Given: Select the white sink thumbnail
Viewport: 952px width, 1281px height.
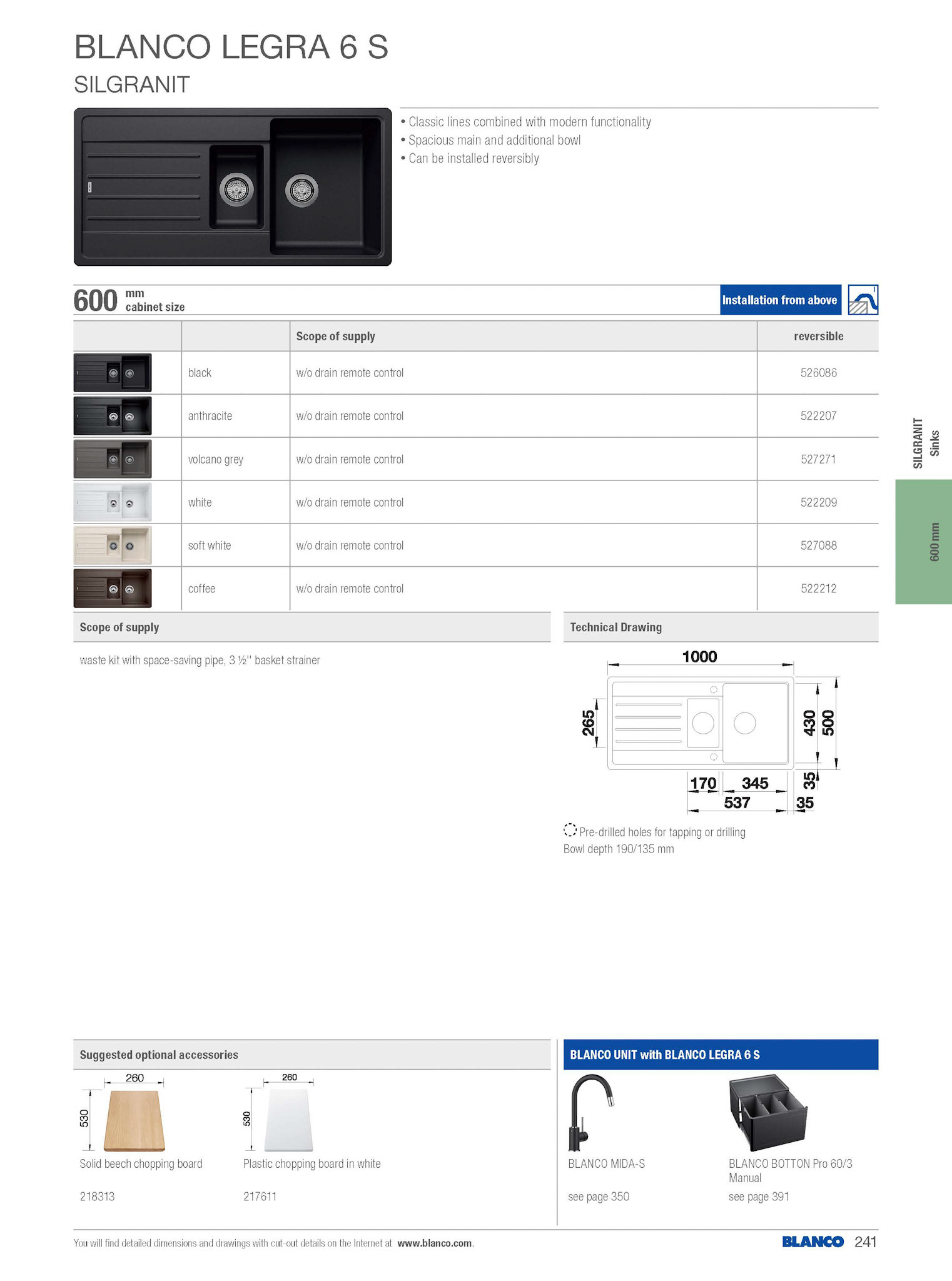Looking at the screenshot, I should click(x=113, y=502).
